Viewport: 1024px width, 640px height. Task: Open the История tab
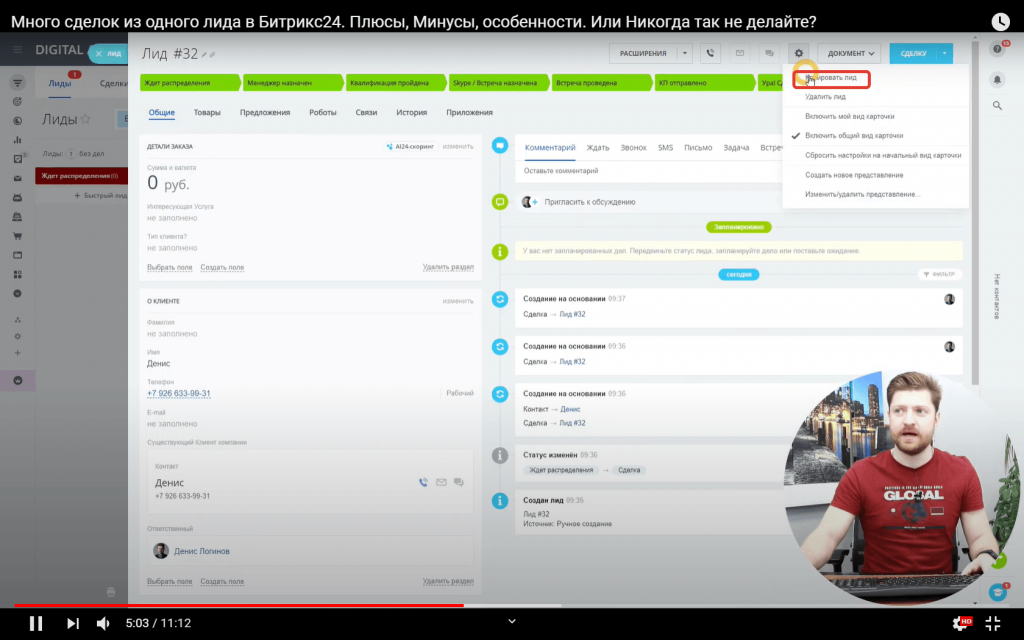tap(411, 112)
